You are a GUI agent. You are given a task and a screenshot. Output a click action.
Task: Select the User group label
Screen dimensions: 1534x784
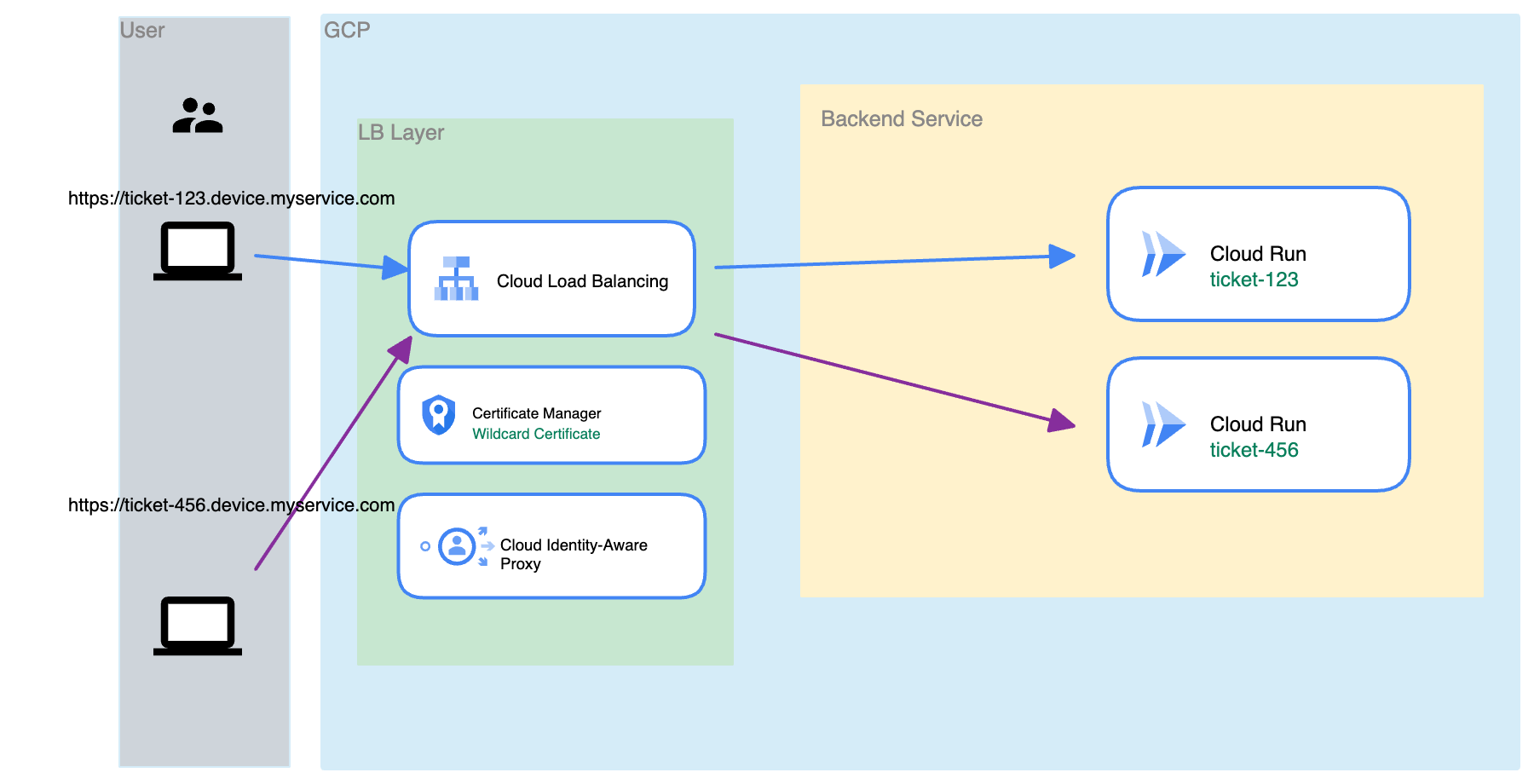[x=141, y=31]
